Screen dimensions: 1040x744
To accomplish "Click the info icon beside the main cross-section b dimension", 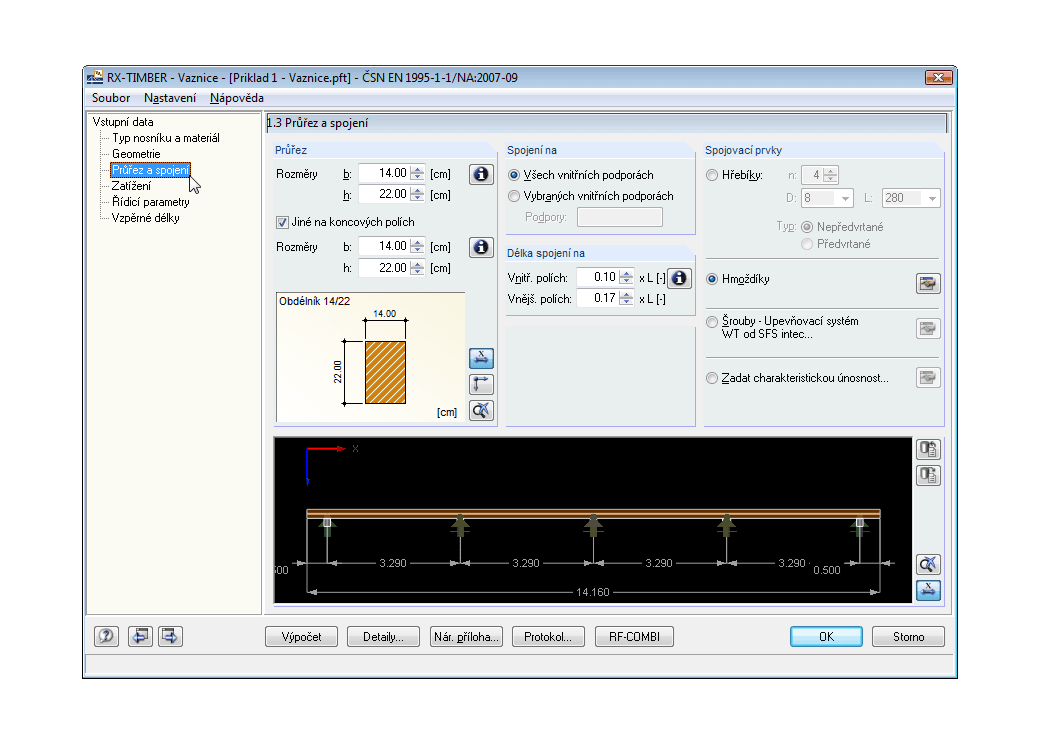I will tap(481, 174).
